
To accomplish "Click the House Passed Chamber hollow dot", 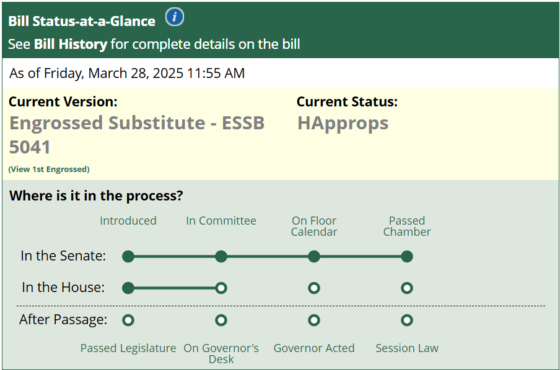I will click(x=407, y=288).
